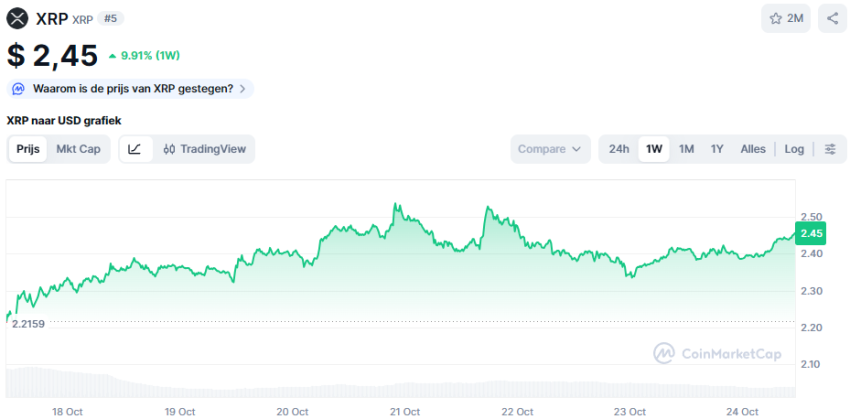850x419 pixels.
Task: Add XRP to watchlist via star button
Action: click(x=786, y=18)
